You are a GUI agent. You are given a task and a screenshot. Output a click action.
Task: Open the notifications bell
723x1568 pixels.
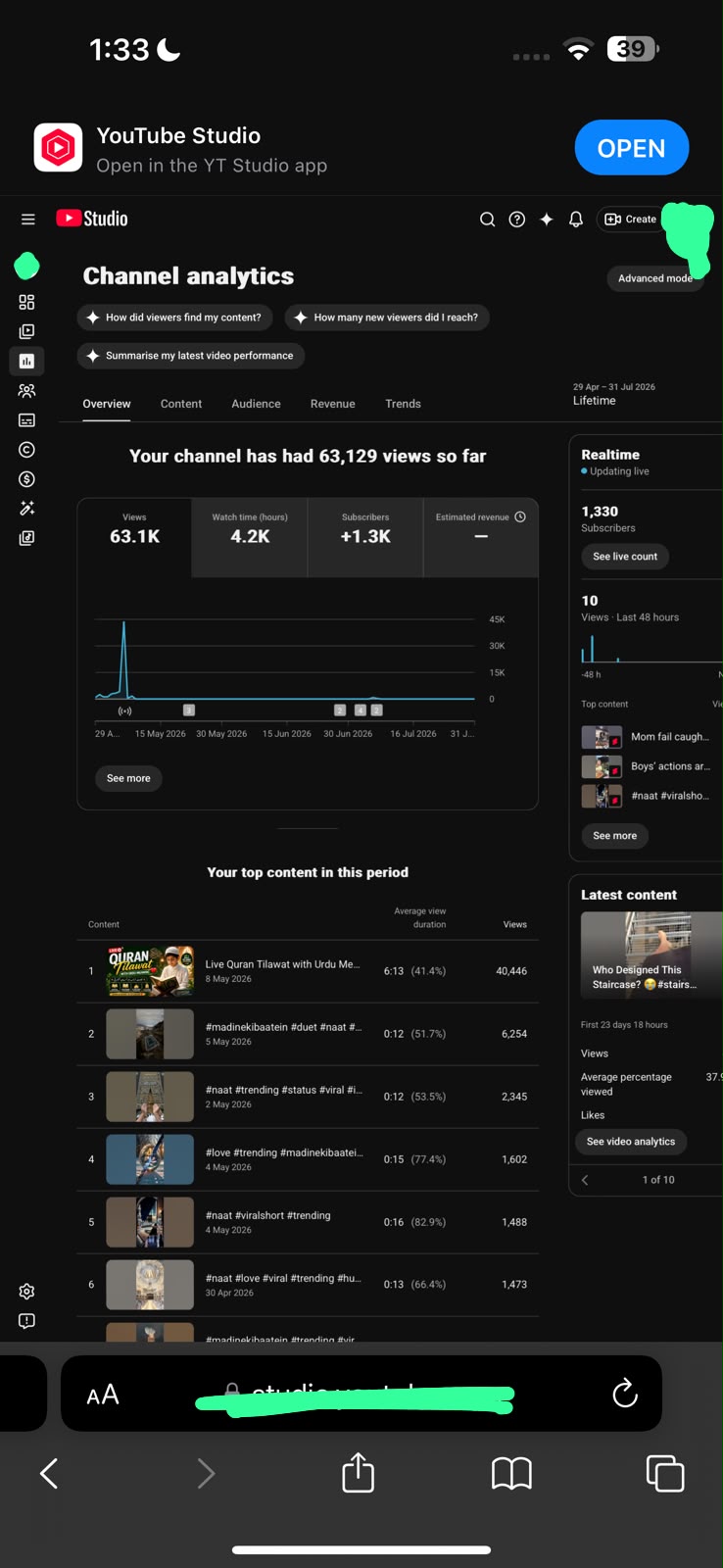576,220
